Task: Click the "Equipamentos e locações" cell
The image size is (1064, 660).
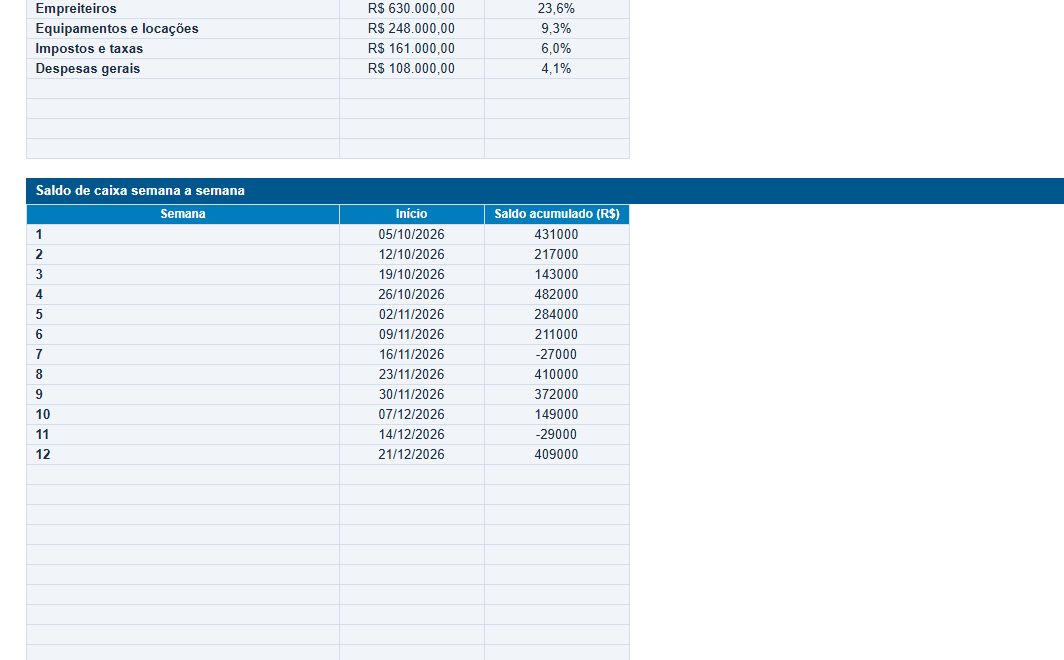Action: 183,28
